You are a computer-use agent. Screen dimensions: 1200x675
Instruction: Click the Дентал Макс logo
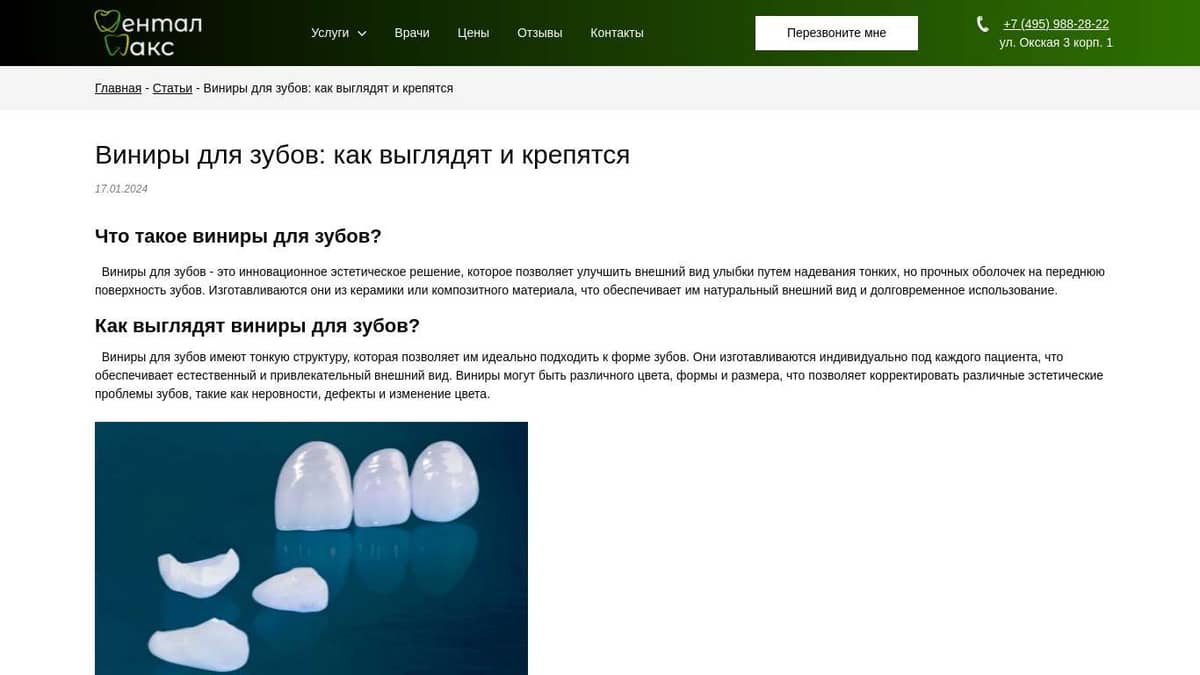[146, 31]
